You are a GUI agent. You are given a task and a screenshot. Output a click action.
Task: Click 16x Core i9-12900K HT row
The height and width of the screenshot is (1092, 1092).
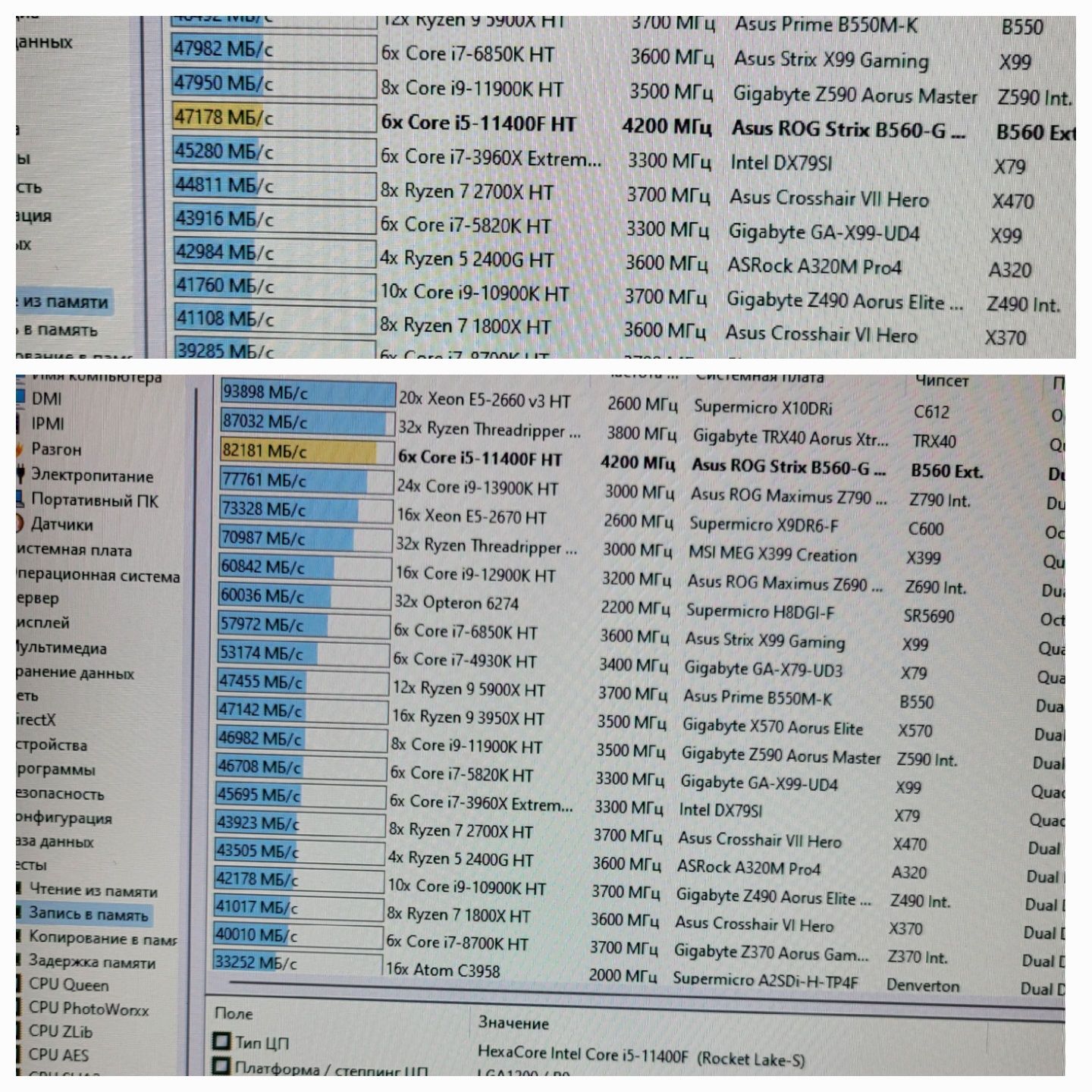pos(475,574)
